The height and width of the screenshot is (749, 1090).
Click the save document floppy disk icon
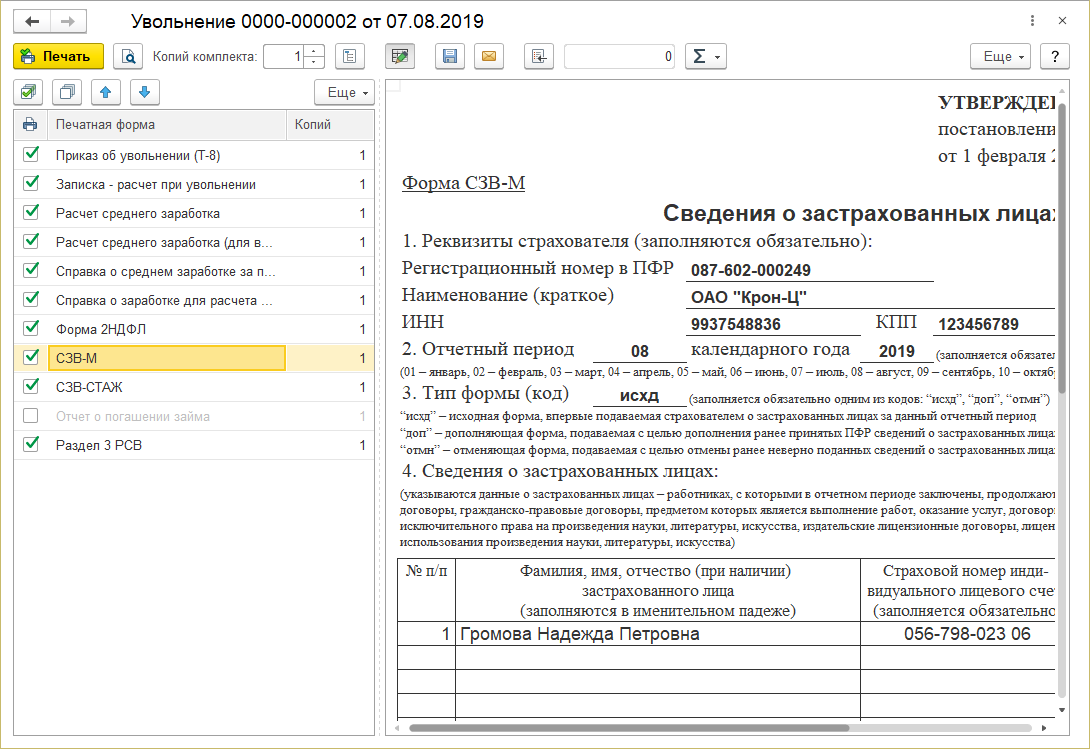click(449, 57)
